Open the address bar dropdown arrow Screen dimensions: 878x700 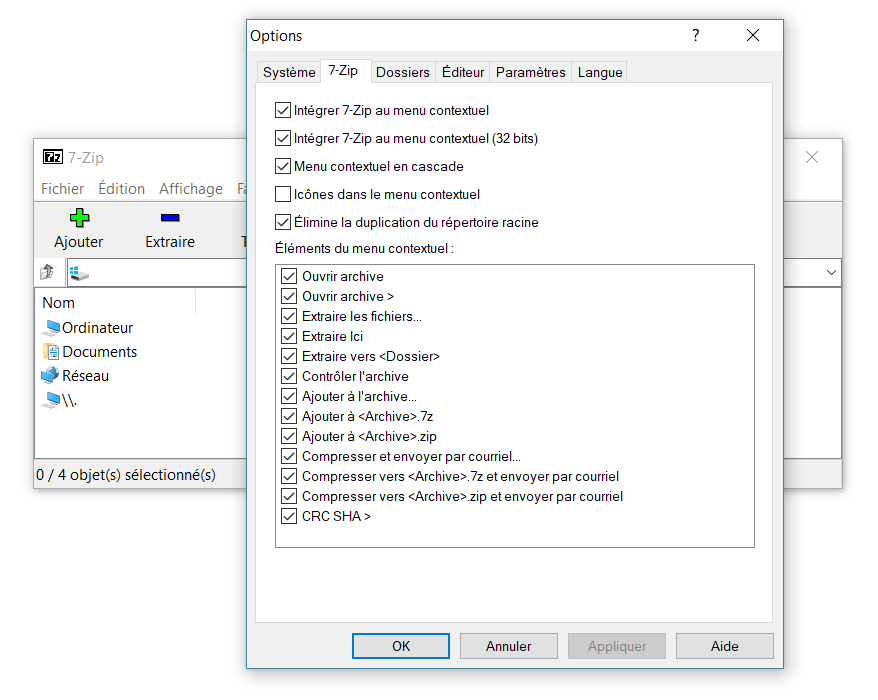(x=831, y=273)
